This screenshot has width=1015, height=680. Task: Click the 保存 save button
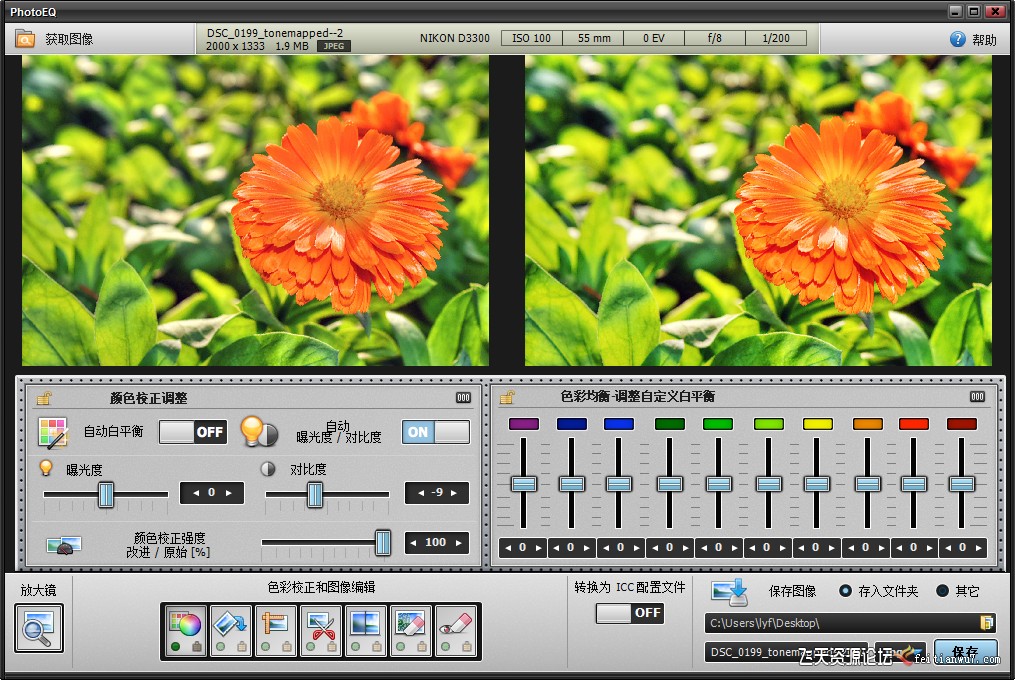(x=965, y=652)
